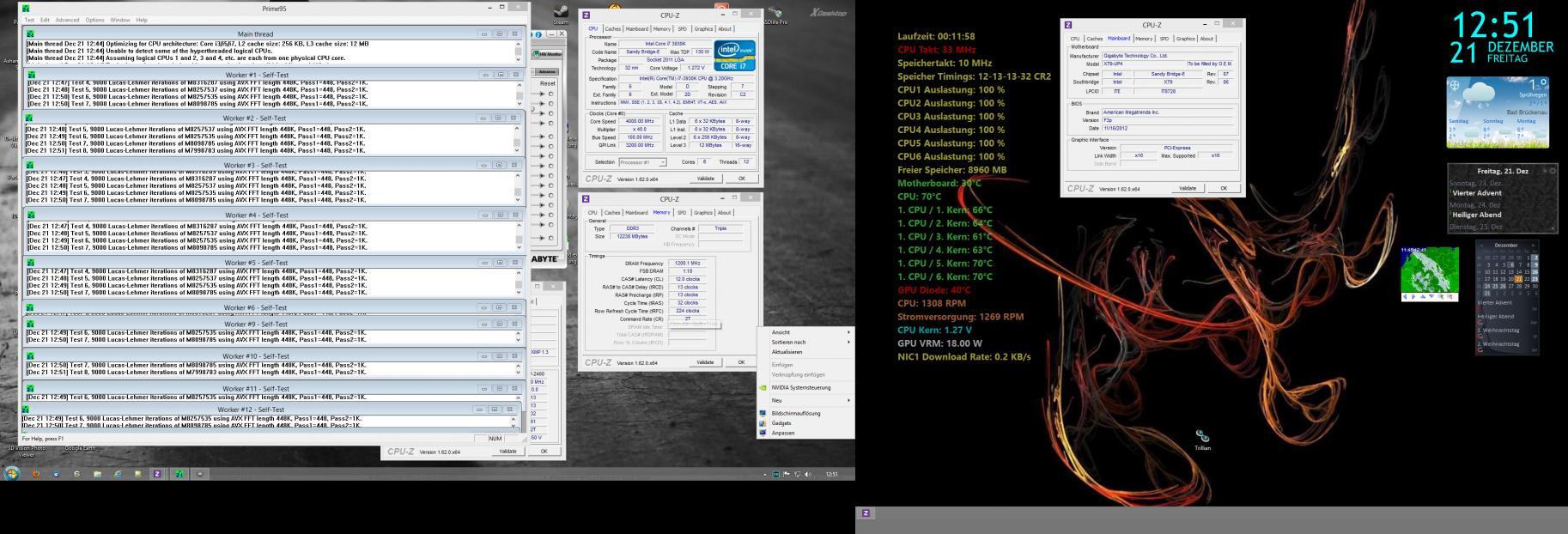
Task: Click the scroll down arrow in Main thread log
Action: pos(518,58)
